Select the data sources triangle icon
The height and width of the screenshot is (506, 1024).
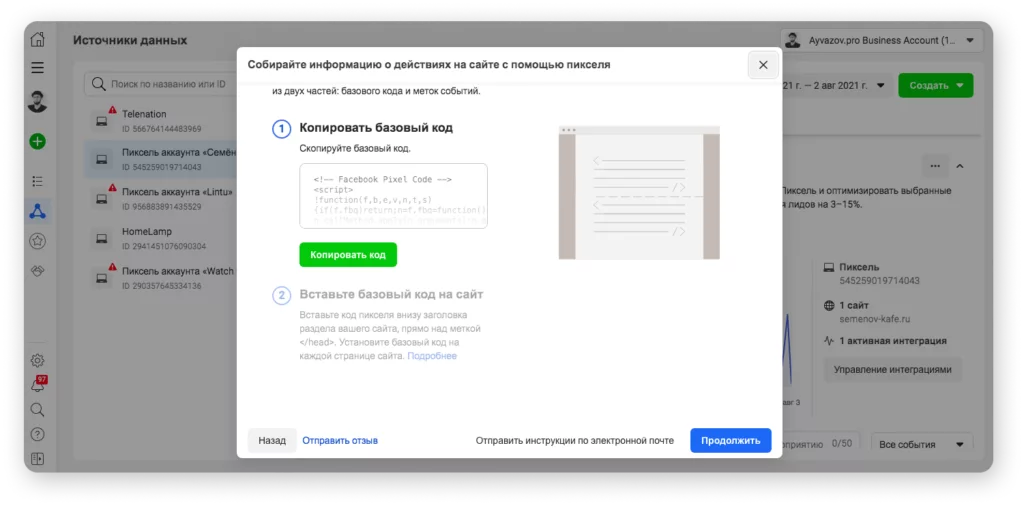point(38,212)
